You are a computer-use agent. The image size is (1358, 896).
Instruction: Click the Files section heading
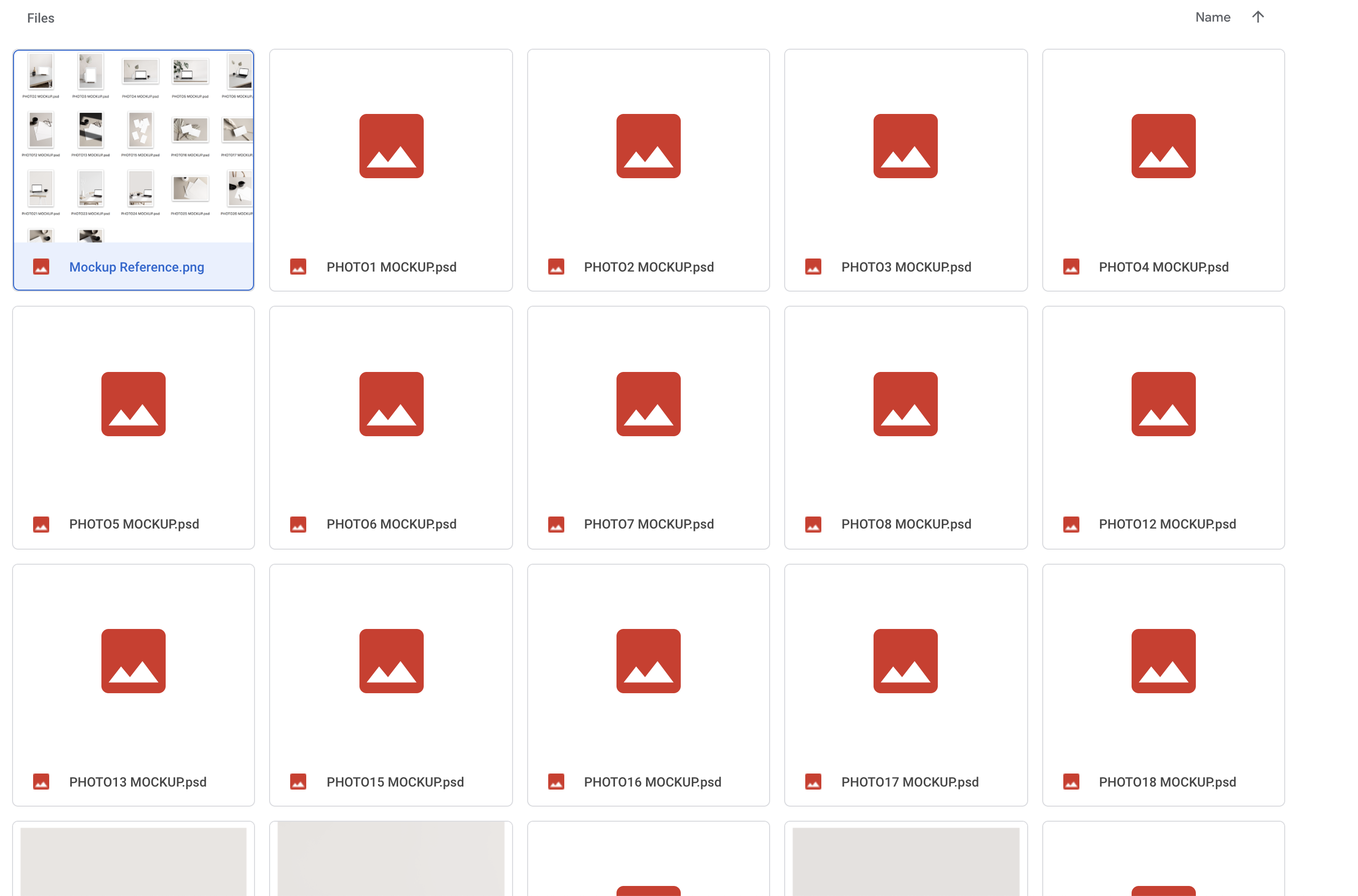pyautogui.click(x=41, y=18)
